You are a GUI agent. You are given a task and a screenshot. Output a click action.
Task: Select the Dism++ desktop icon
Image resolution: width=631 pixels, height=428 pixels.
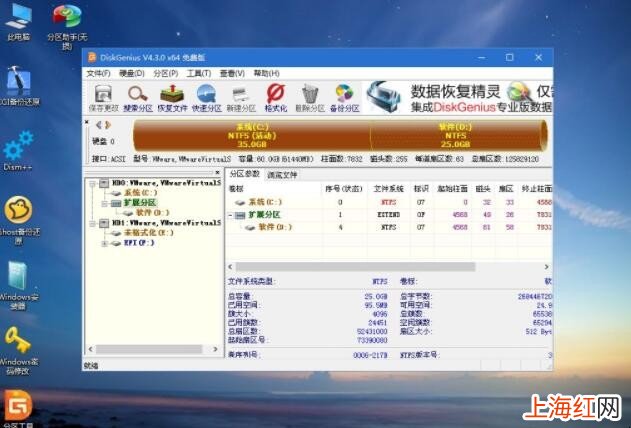(18, 150)
